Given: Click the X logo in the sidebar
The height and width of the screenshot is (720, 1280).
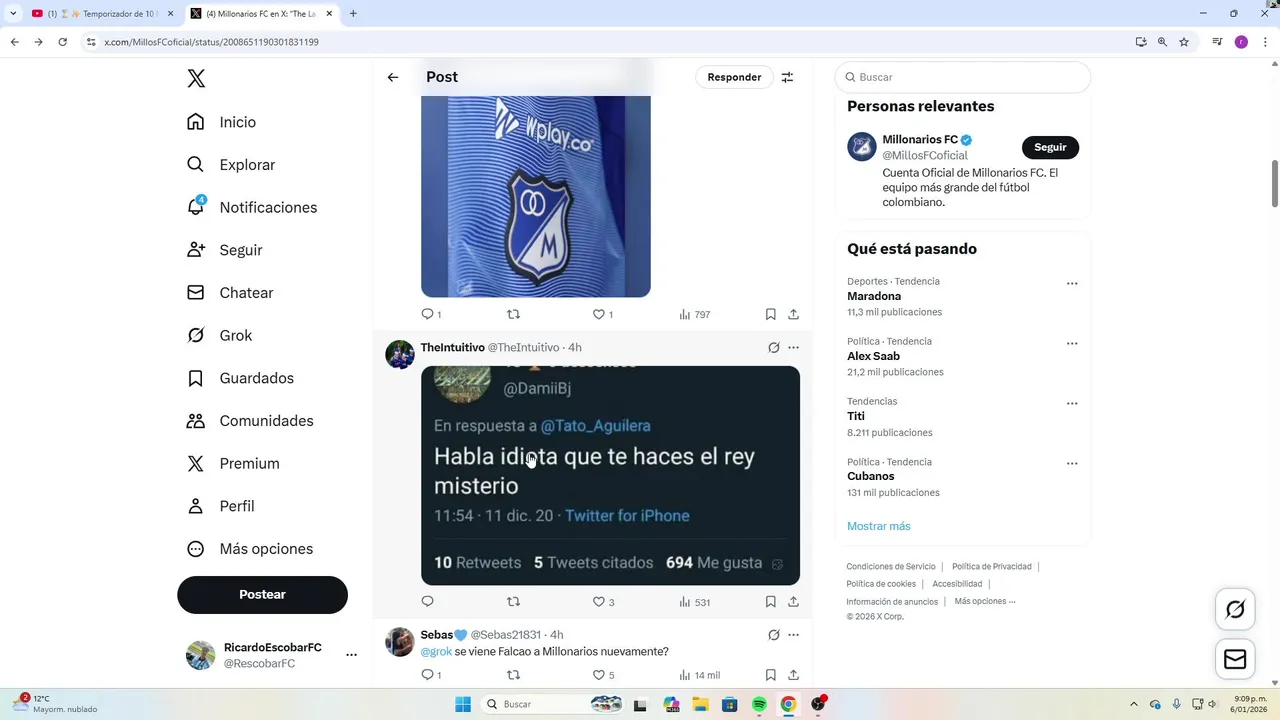Looking at the screenshot, I should point(196,79).
